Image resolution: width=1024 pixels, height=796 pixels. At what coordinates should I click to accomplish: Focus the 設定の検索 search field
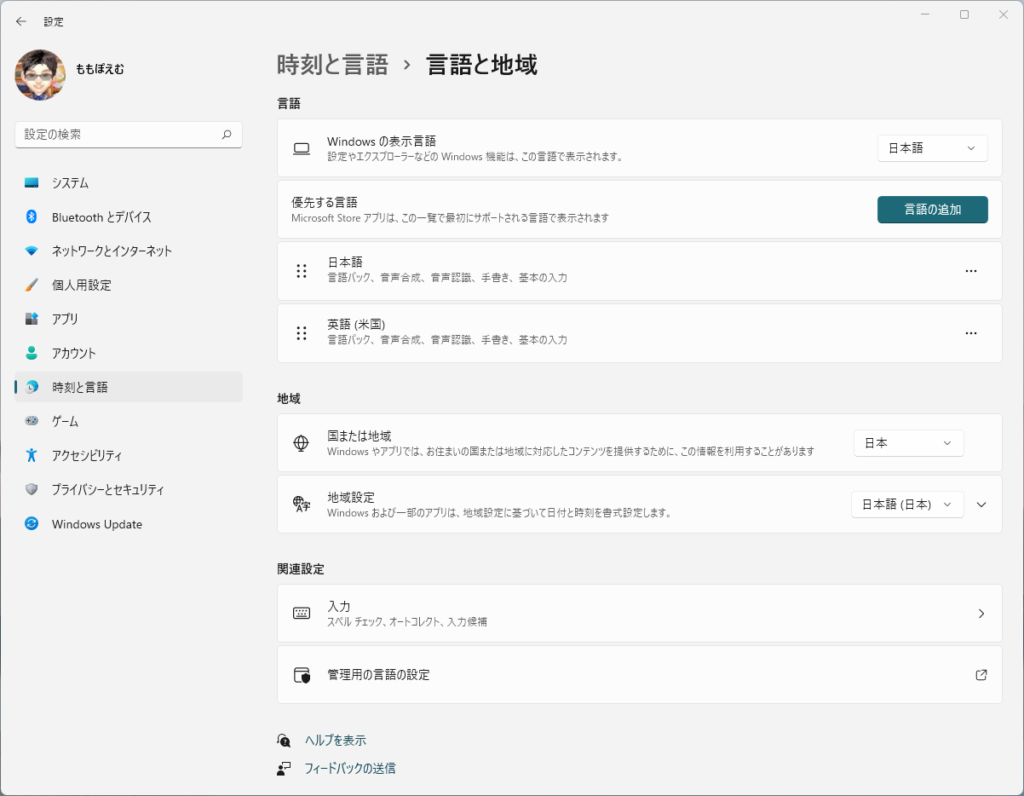click(128, 135)
